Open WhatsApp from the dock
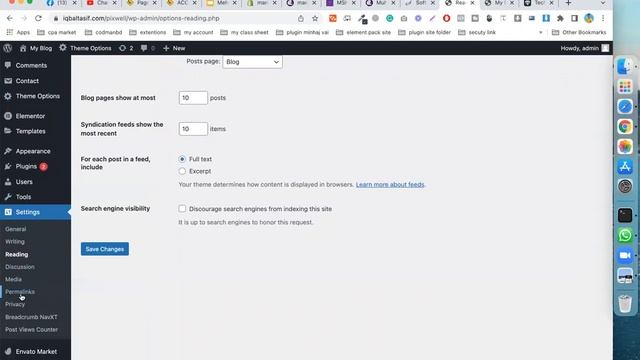This screenshot has width=640, height=360. [624, 235]
